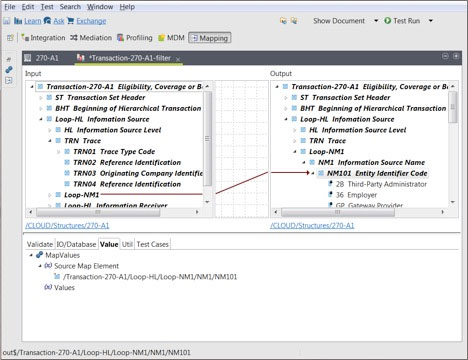Open the File menu

point(9,7)
